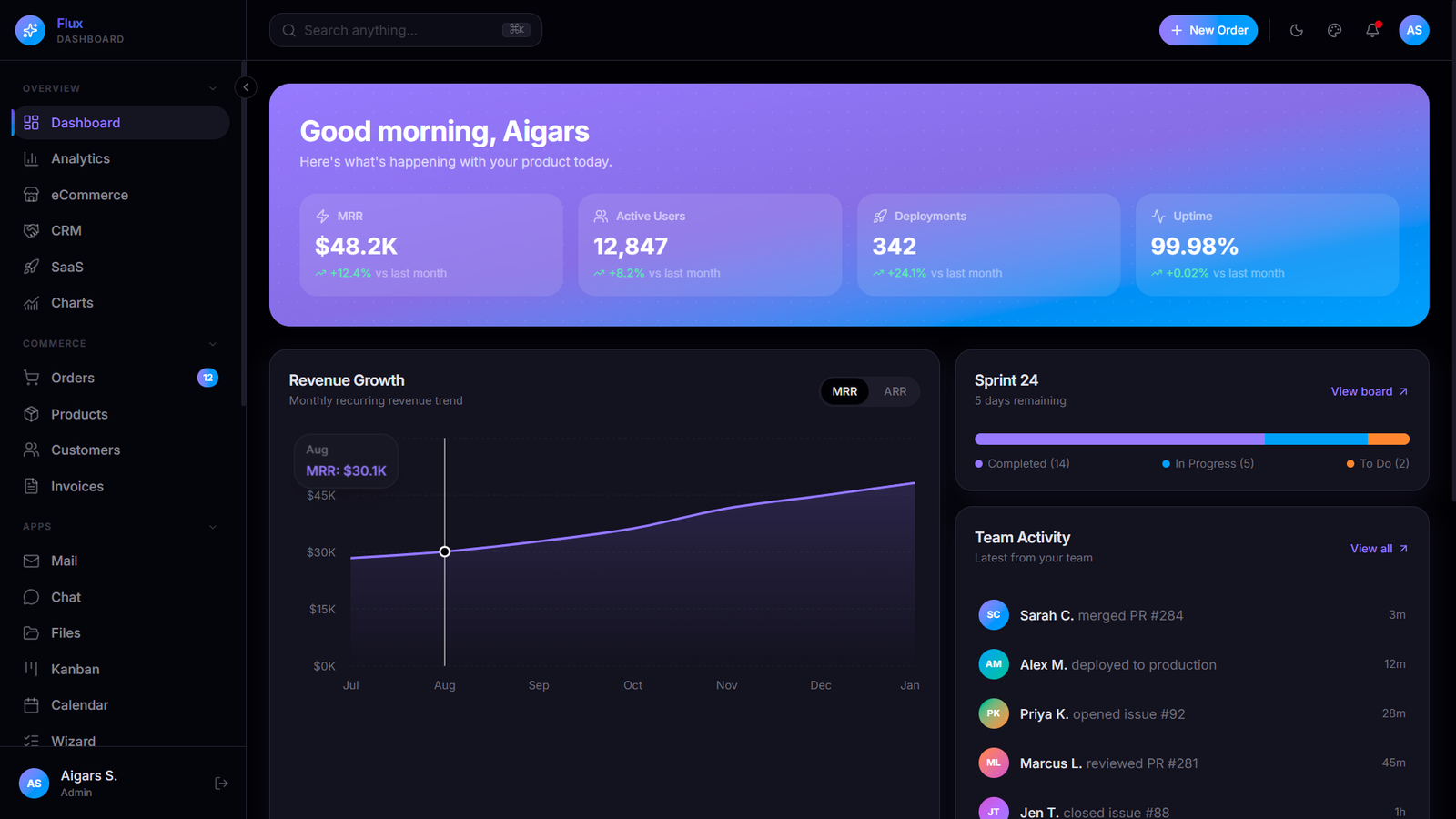
Task: Select the Invoices menu item
Action: [x=121, y=486]
